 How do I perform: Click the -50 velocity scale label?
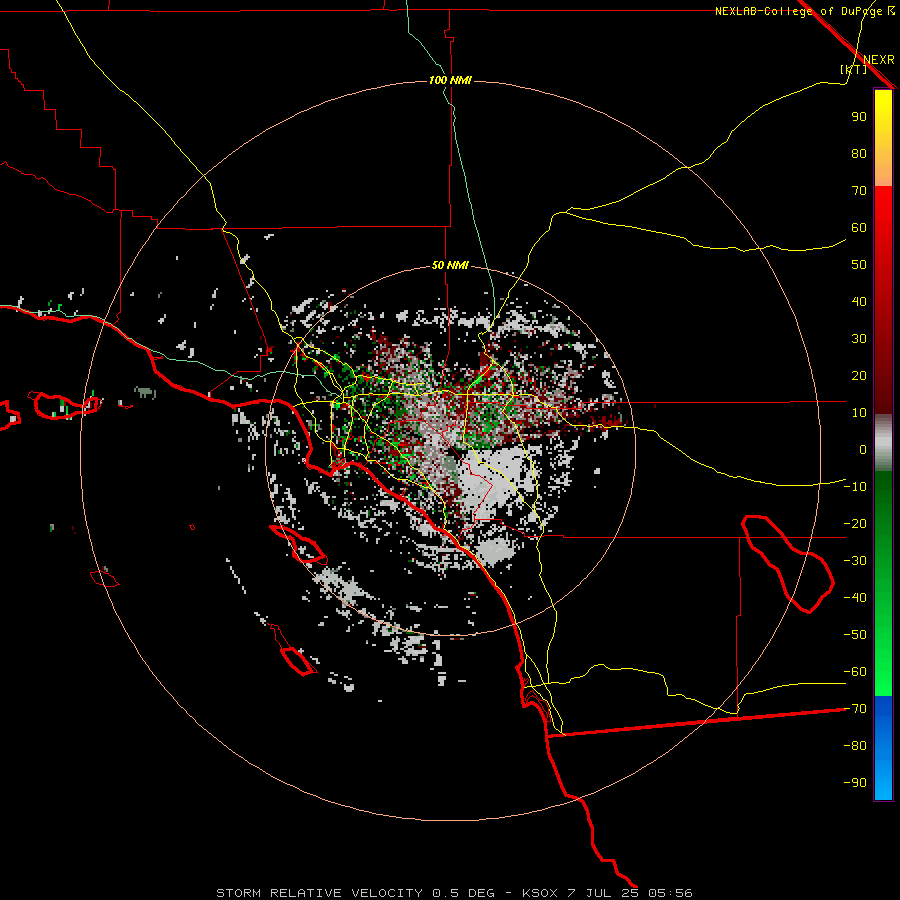point(855,635)
